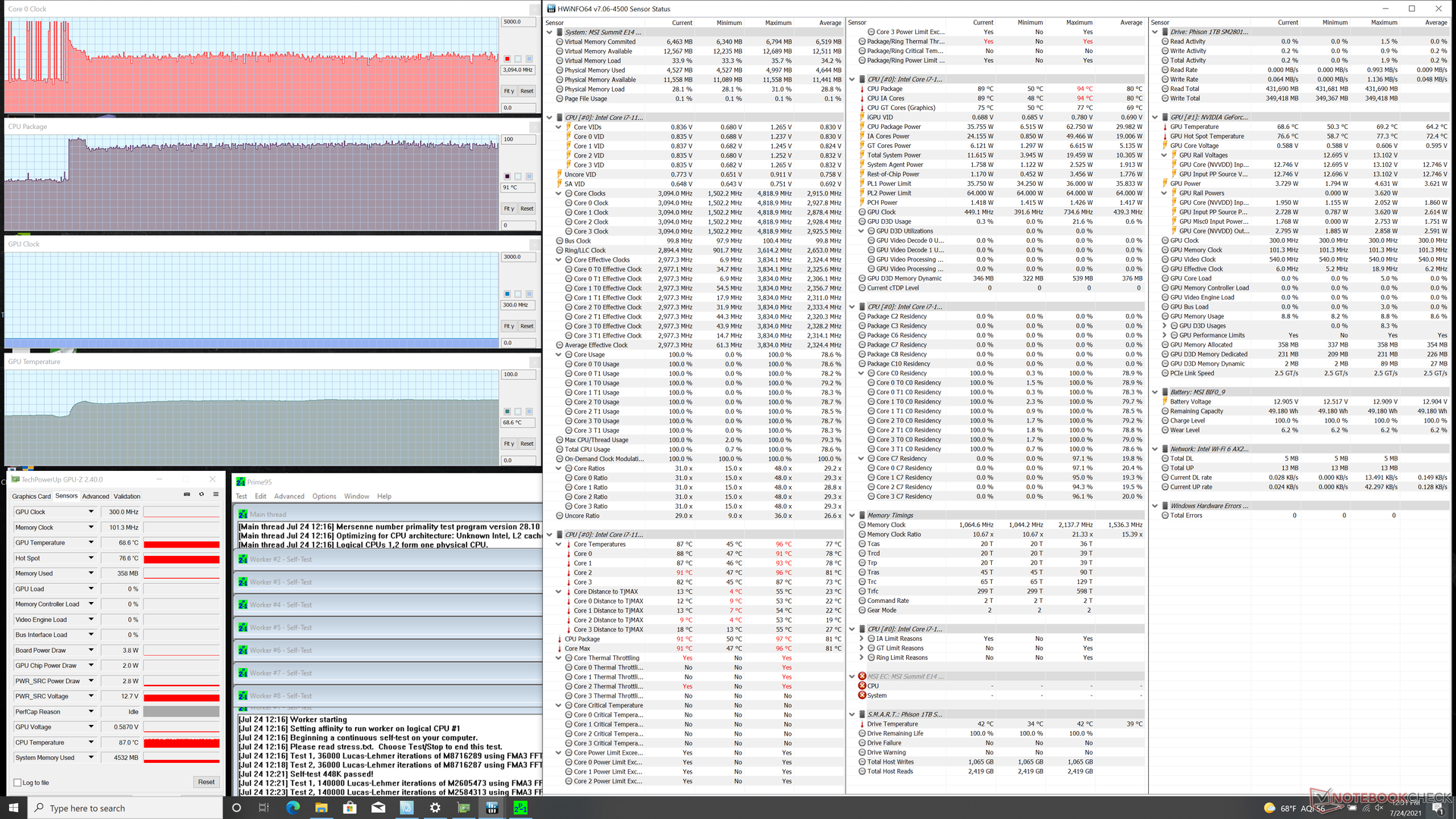Click red color swatch on Core 0 Clock graph
This screenshot has width=1456, height=819.
pos(507,58)
